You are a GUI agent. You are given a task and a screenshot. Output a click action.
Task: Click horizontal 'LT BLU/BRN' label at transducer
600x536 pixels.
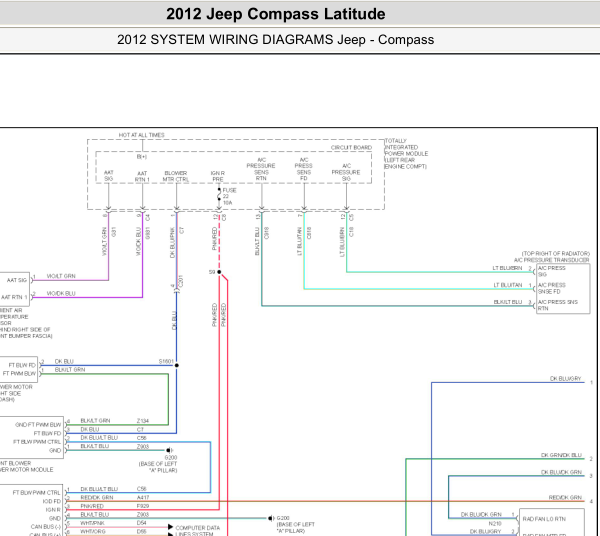click(x=507, y=268)
